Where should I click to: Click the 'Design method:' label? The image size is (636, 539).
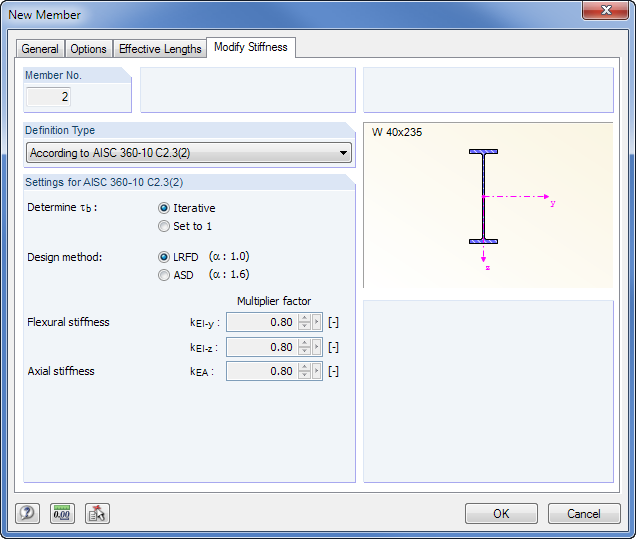tap(64, 257)
